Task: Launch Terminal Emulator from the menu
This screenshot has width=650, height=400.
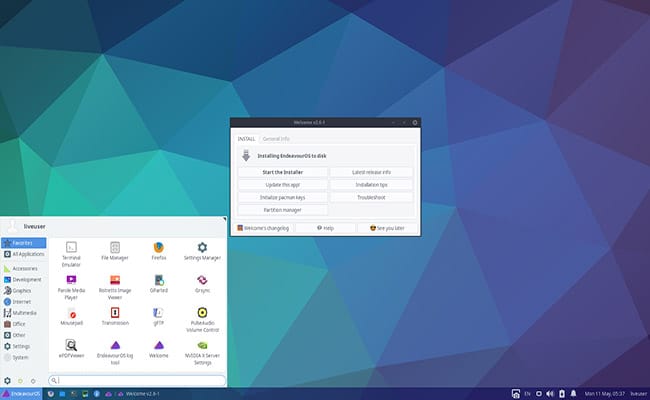Action: (71, 247)
